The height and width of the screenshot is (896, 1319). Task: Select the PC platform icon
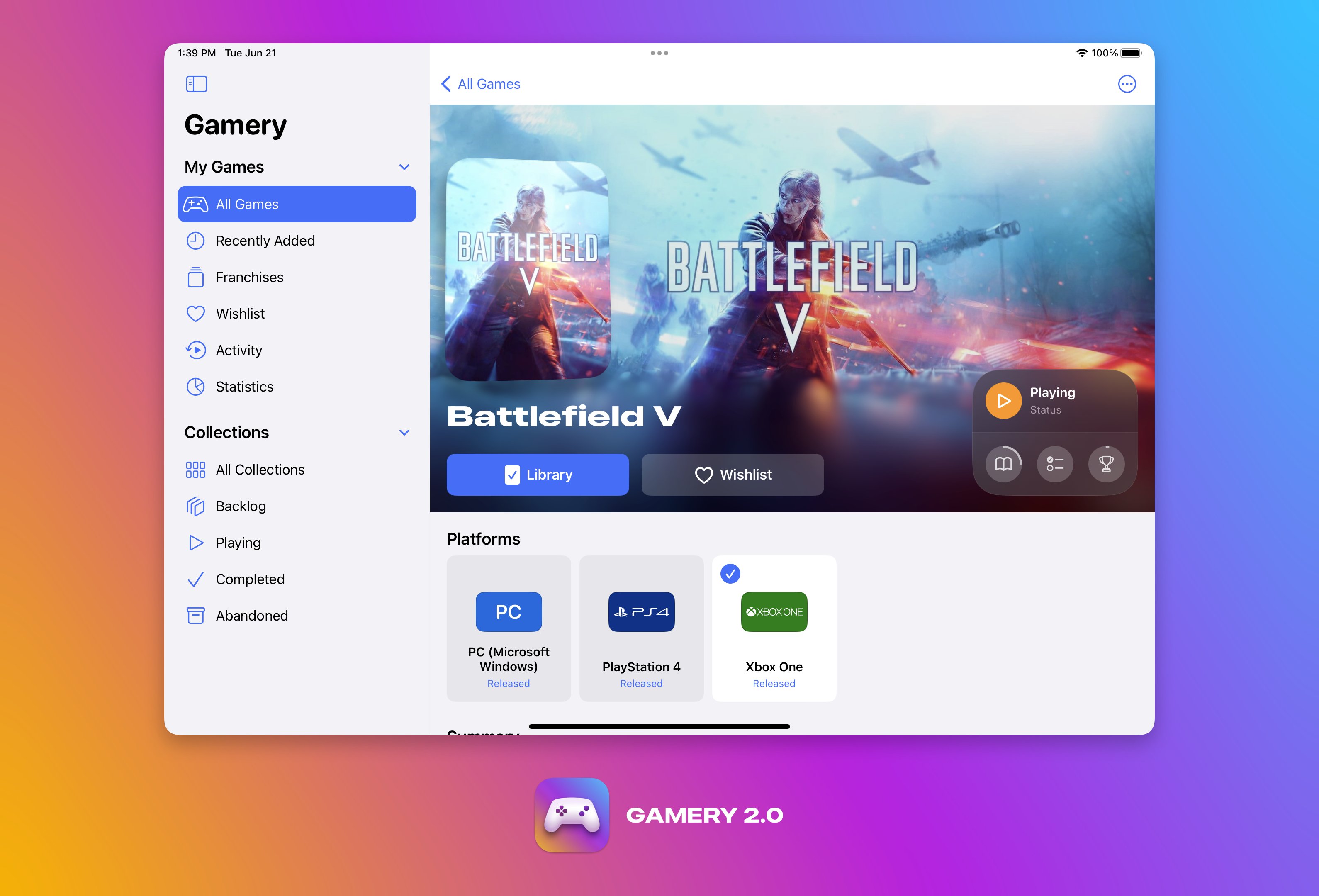click(x=508, y=612)
